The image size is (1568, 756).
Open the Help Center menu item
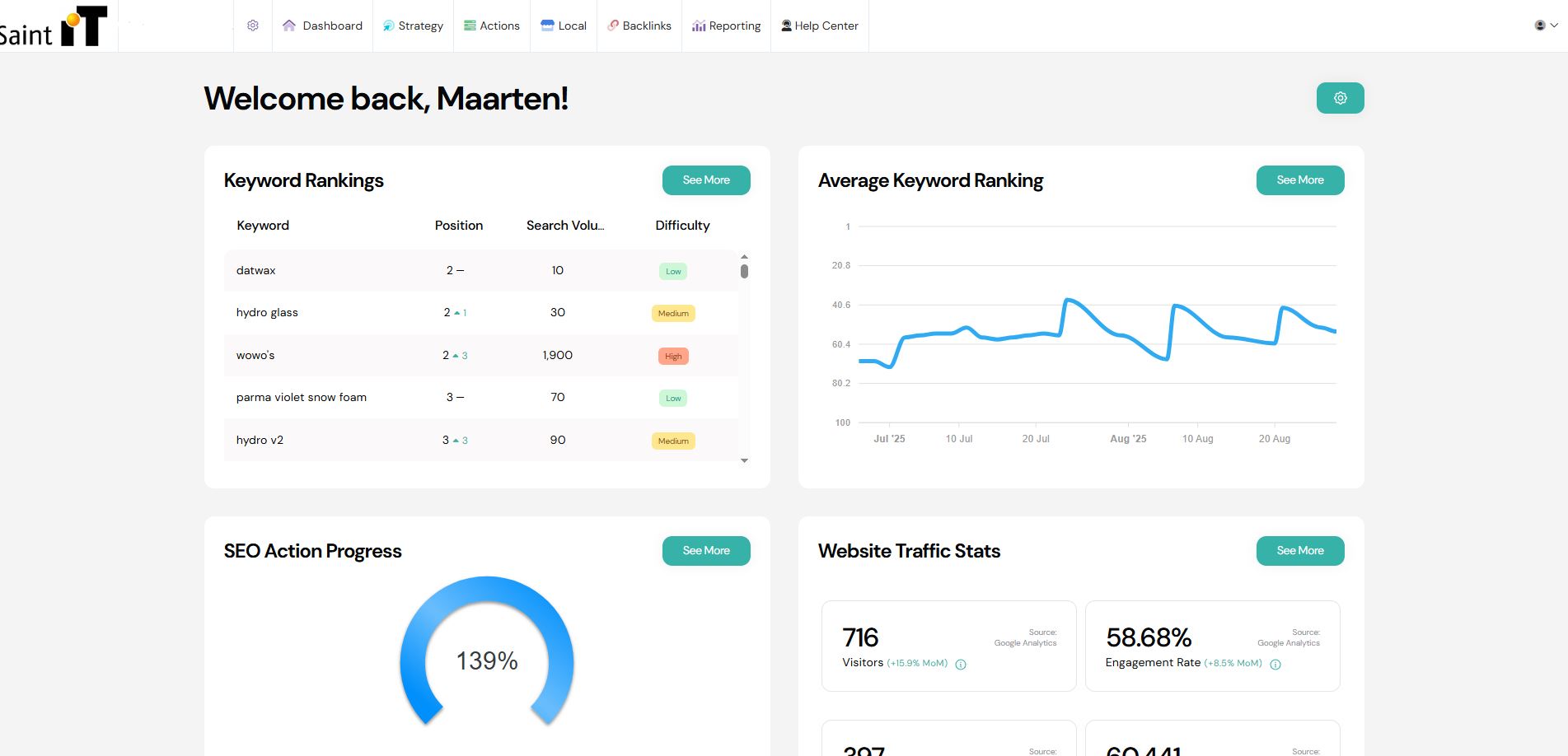[820, 26]
